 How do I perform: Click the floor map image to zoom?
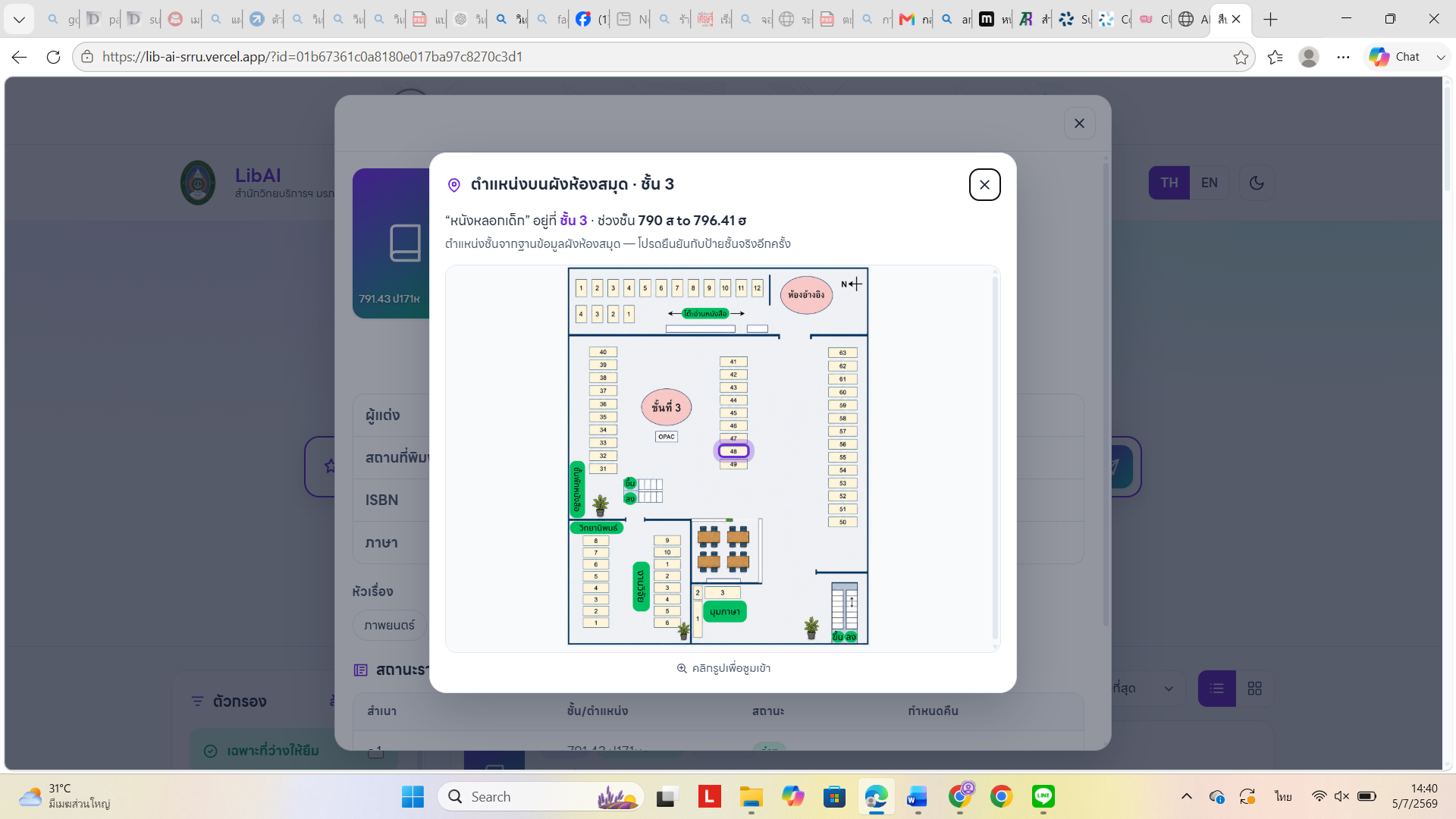[718, 456]
